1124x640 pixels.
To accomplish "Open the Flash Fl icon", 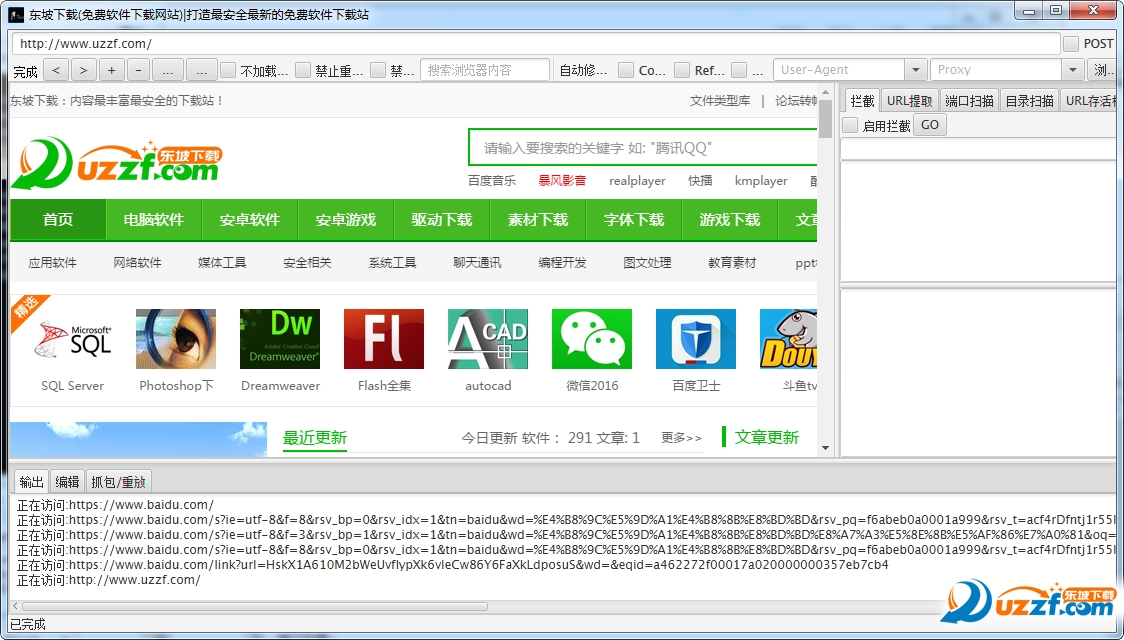I will coord(384,339).
